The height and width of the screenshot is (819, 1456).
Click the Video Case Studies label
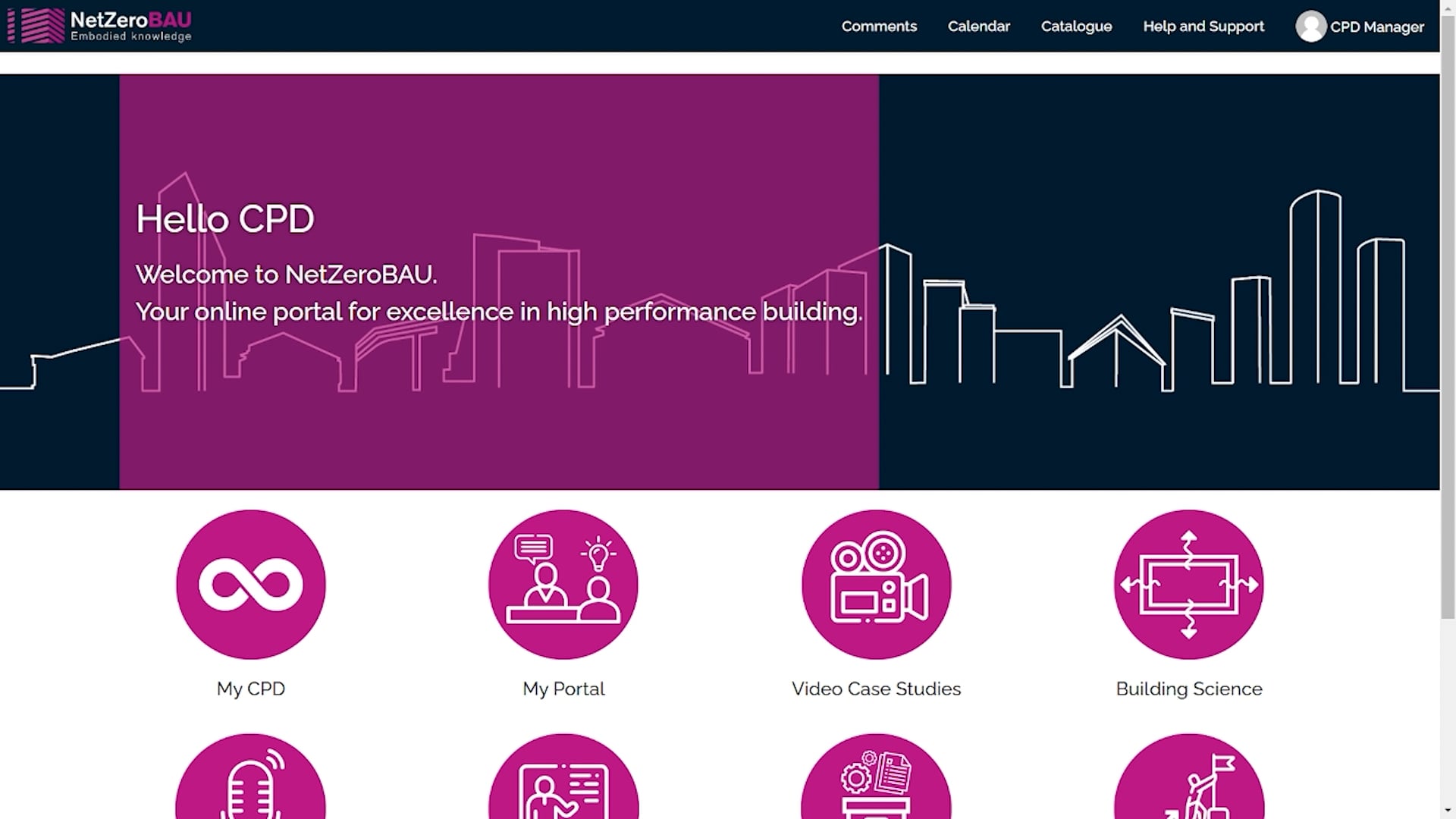click(x=876, y=689)
